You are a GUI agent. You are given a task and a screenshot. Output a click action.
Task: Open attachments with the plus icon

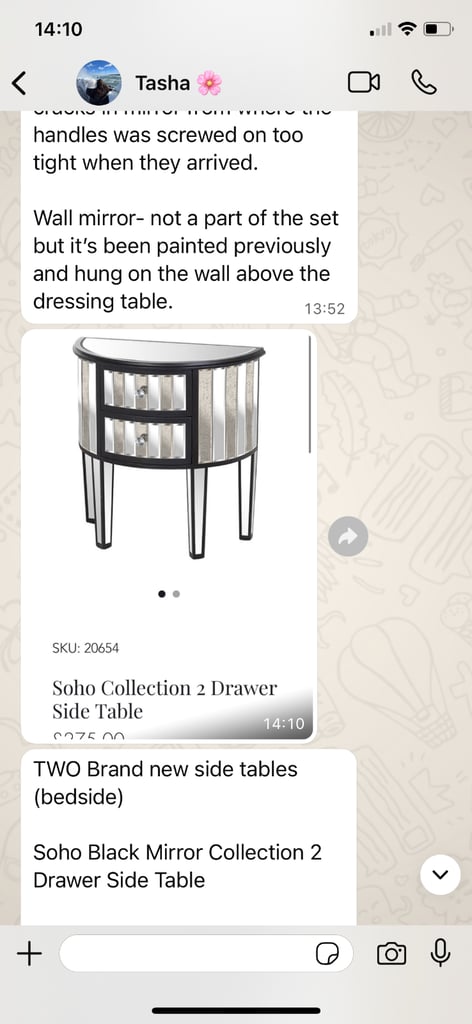[x=29, y=955]
